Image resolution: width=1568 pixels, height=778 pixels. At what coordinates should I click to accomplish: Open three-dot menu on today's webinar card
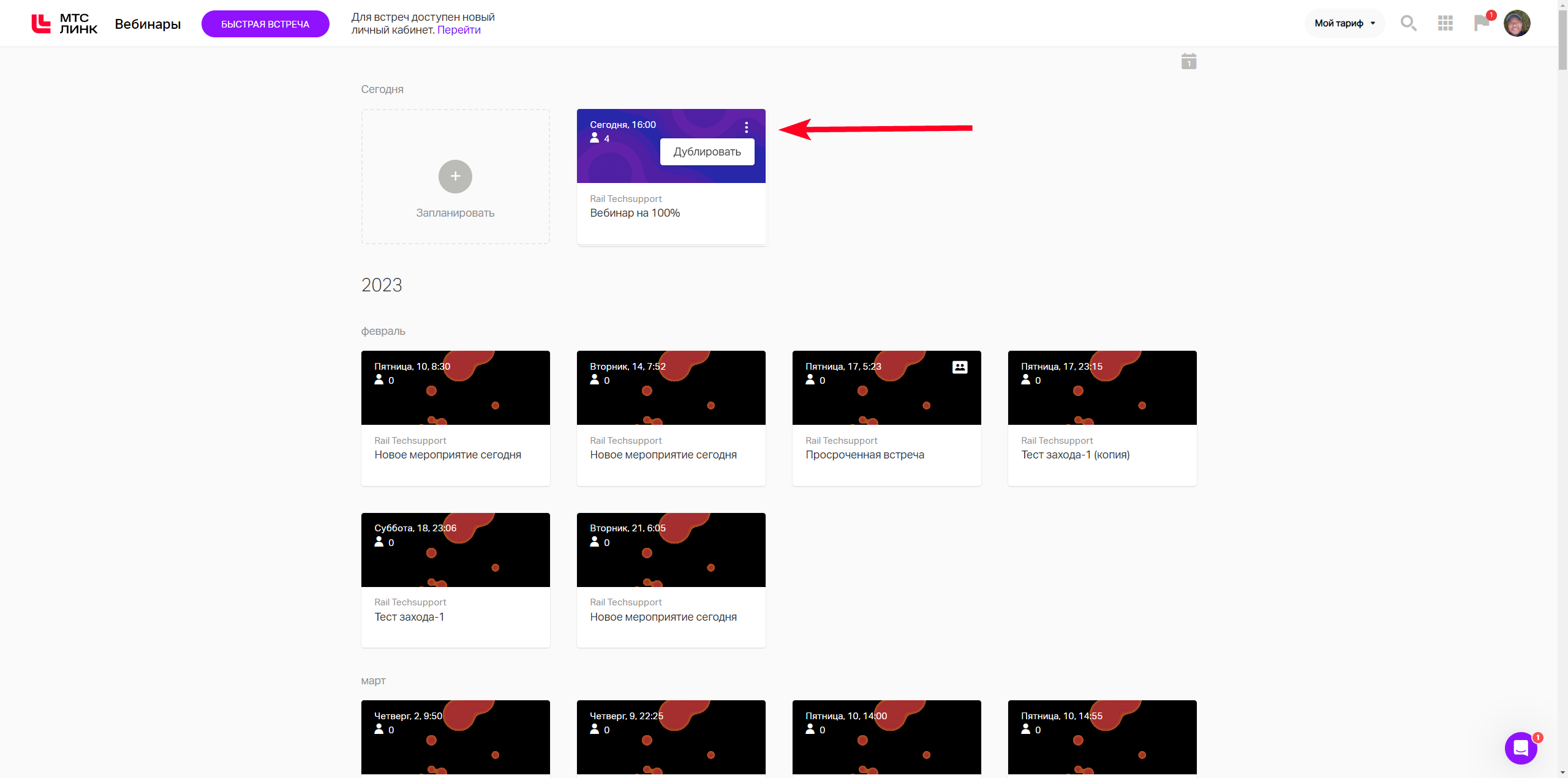(746, 127)
